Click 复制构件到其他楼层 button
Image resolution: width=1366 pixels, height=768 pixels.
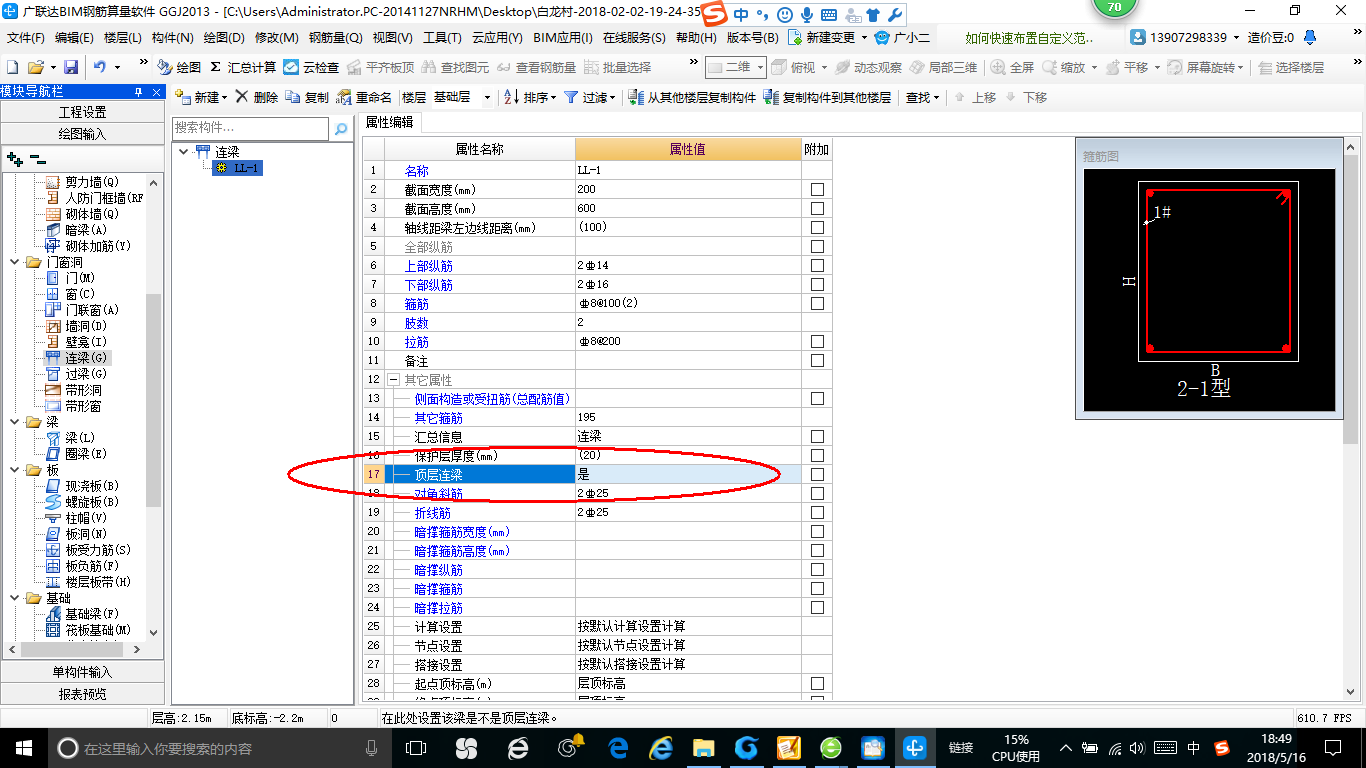(x=827, y=97)
